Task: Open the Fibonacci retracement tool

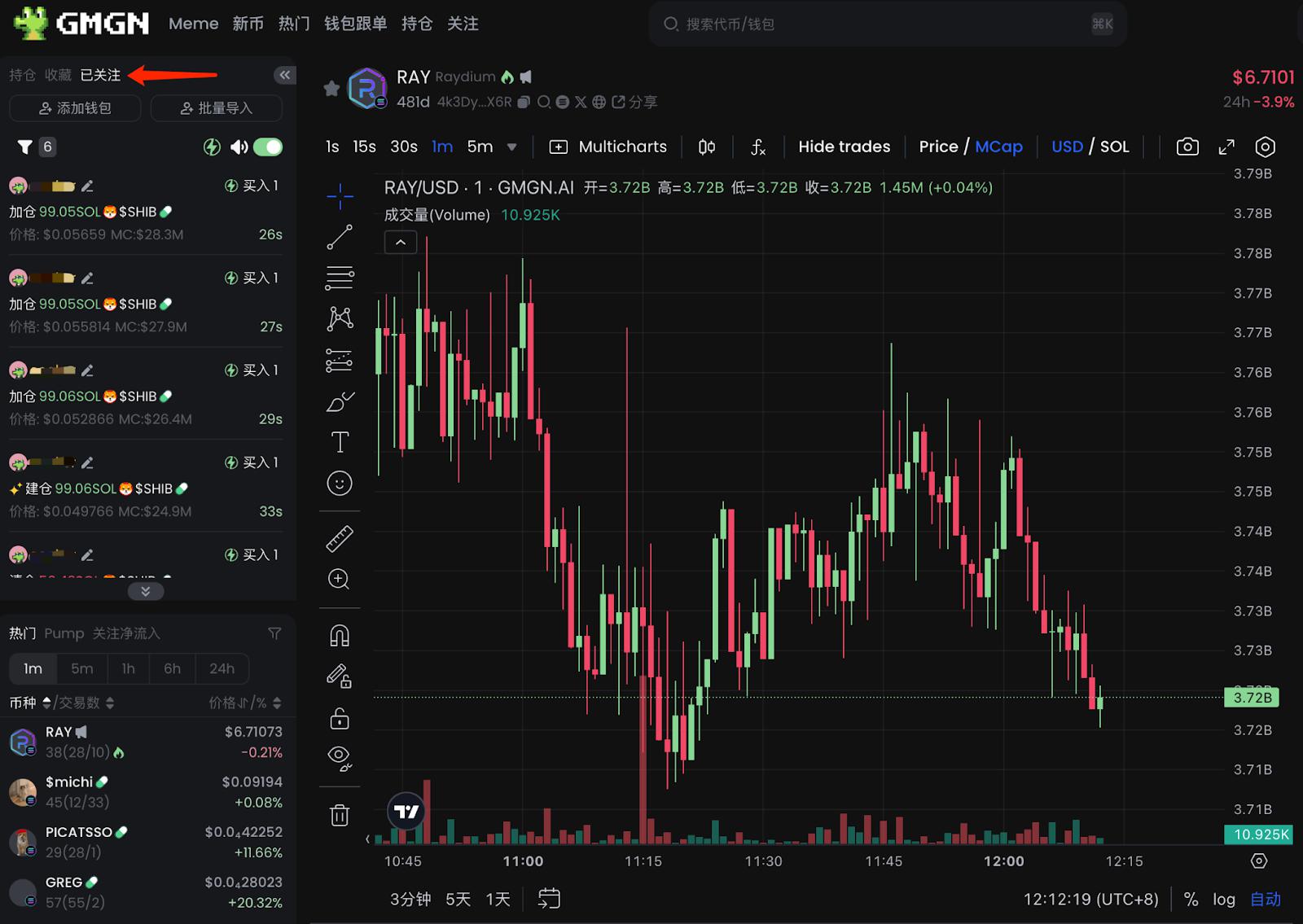Action: point(340,278)
